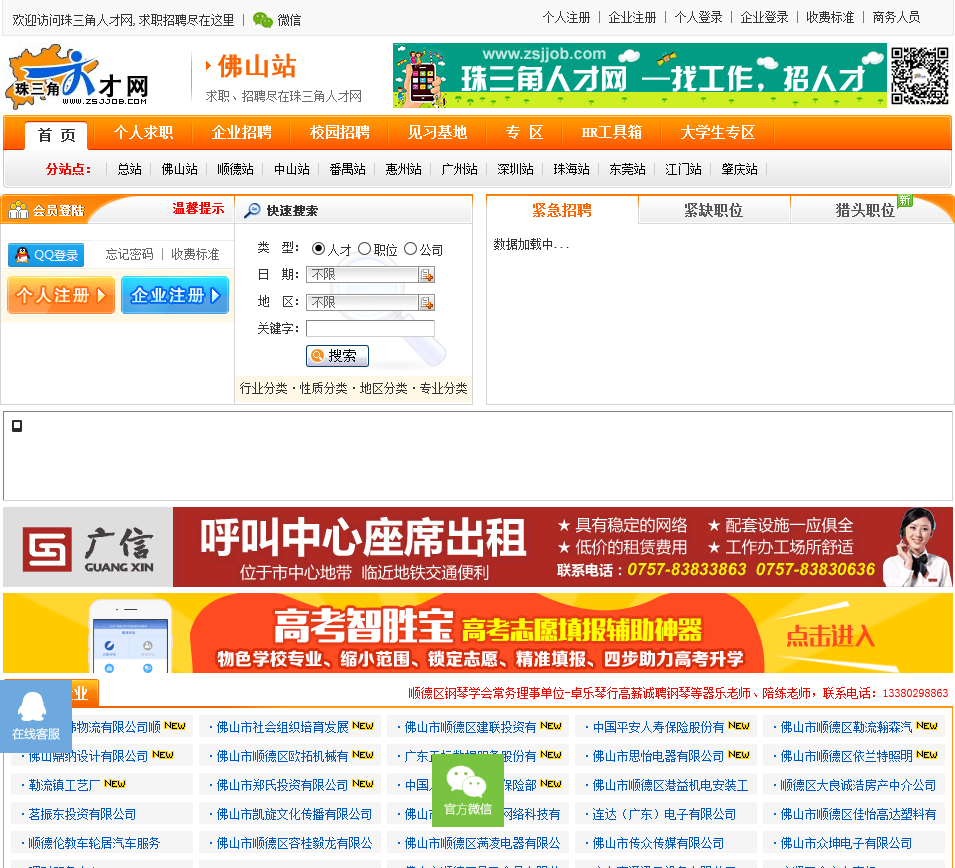Click the blue 企业注册 button
This screenshot has height=868, width=955.
click(175, 295)
